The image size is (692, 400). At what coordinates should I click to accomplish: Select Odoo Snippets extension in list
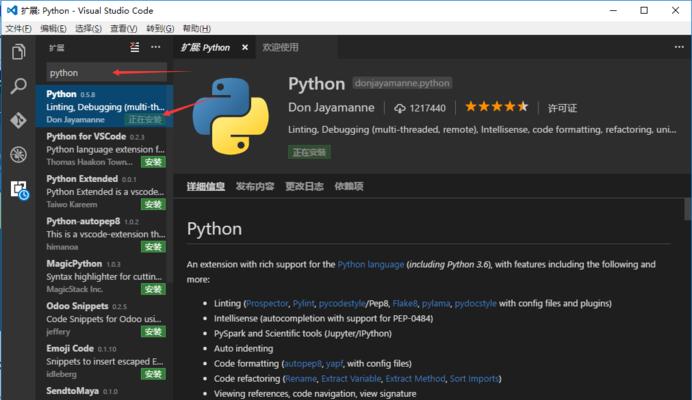[104, 318]
